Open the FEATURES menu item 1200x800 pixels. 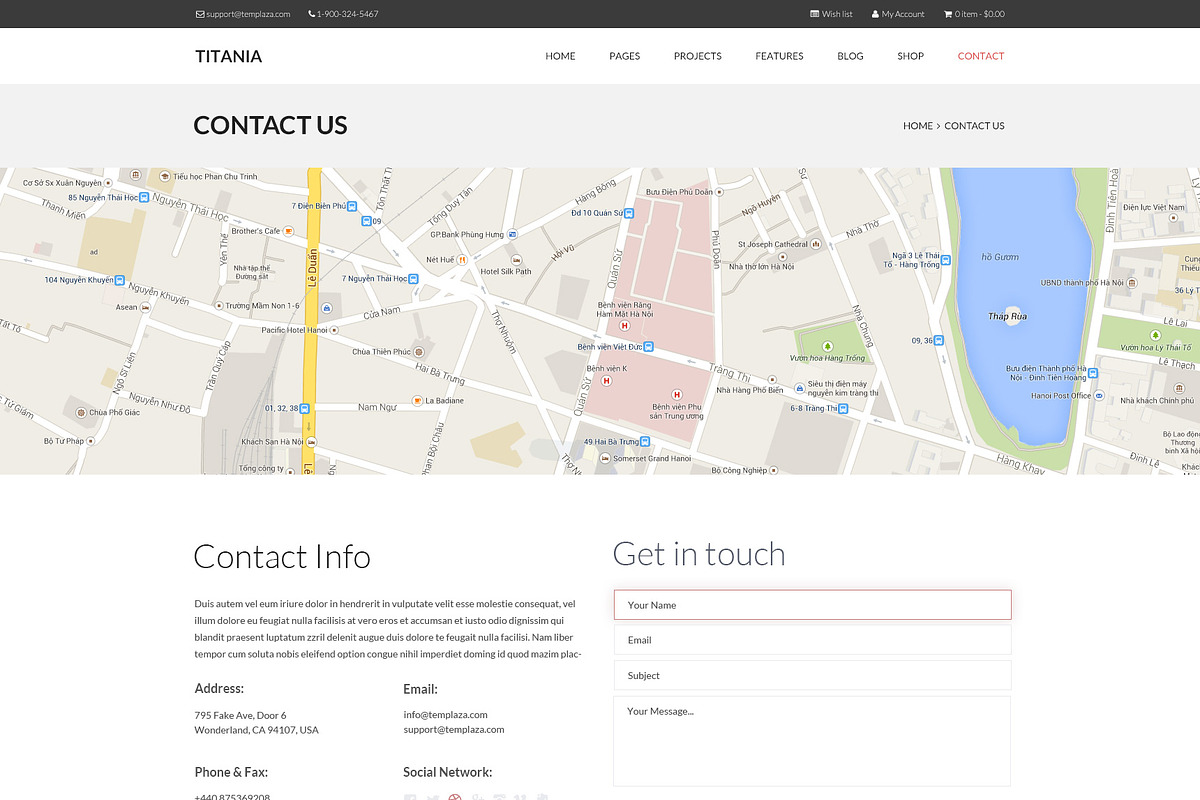coord(779,56)
